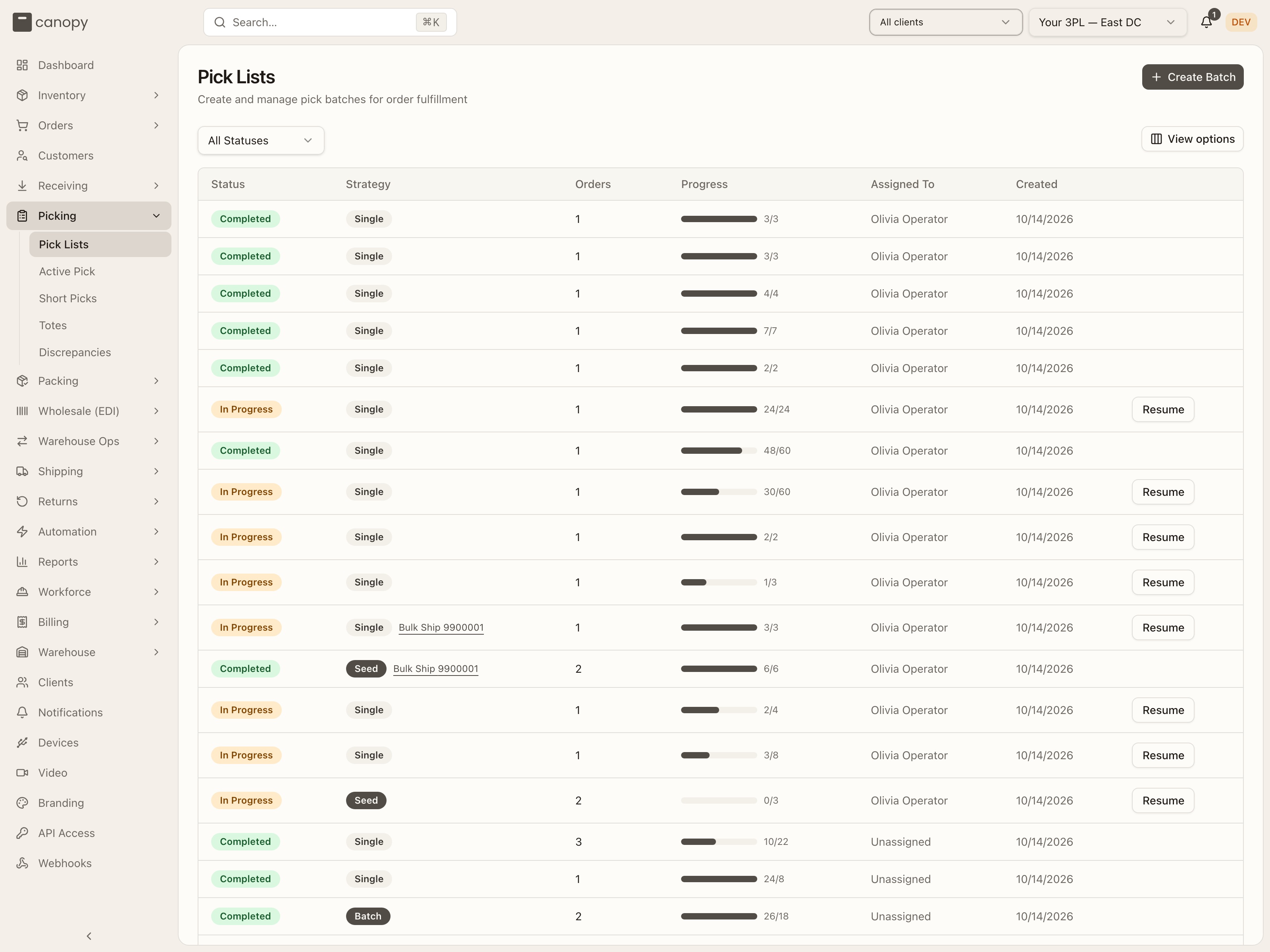Click the Orders cart icon
The height and width of the screenshot is (952, 1270).
tap(22, 125)
